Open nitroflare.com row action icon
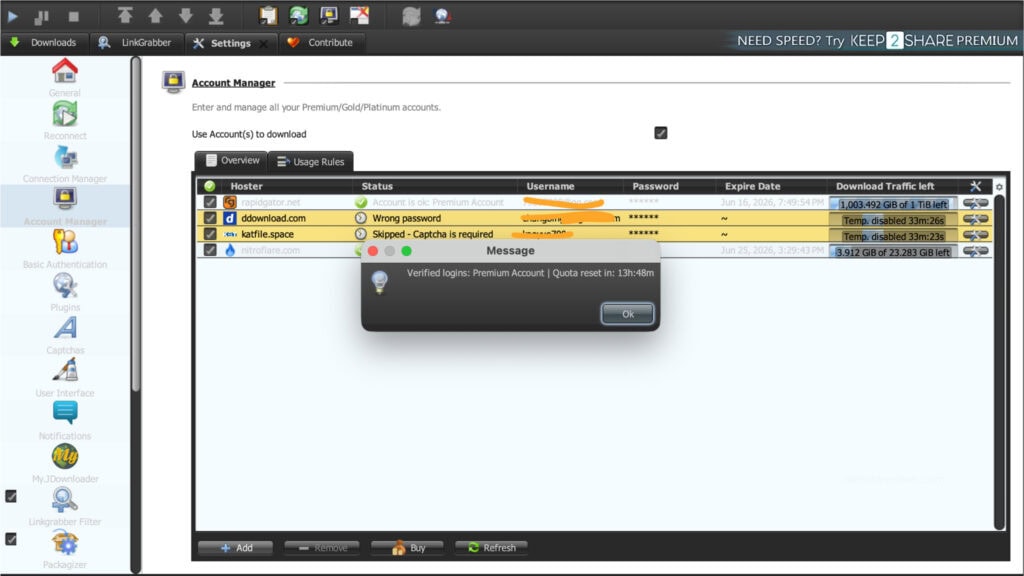 tap(975, 251)
